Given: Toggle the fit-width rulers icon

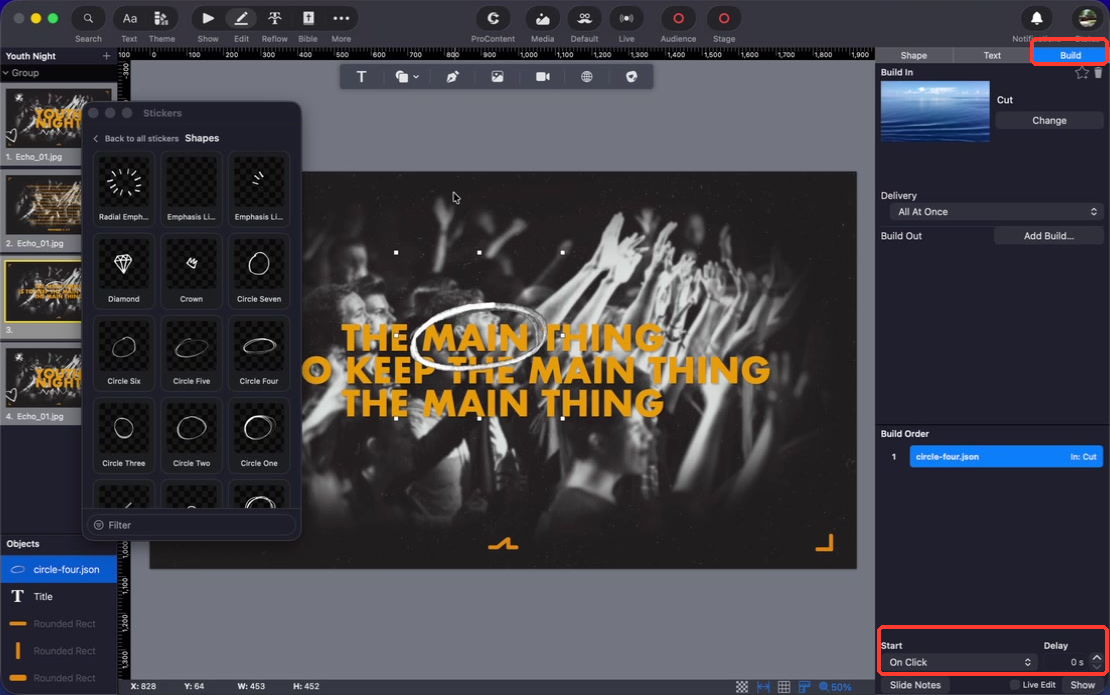Looking at the screenshot, I should (x=763, y=687).
